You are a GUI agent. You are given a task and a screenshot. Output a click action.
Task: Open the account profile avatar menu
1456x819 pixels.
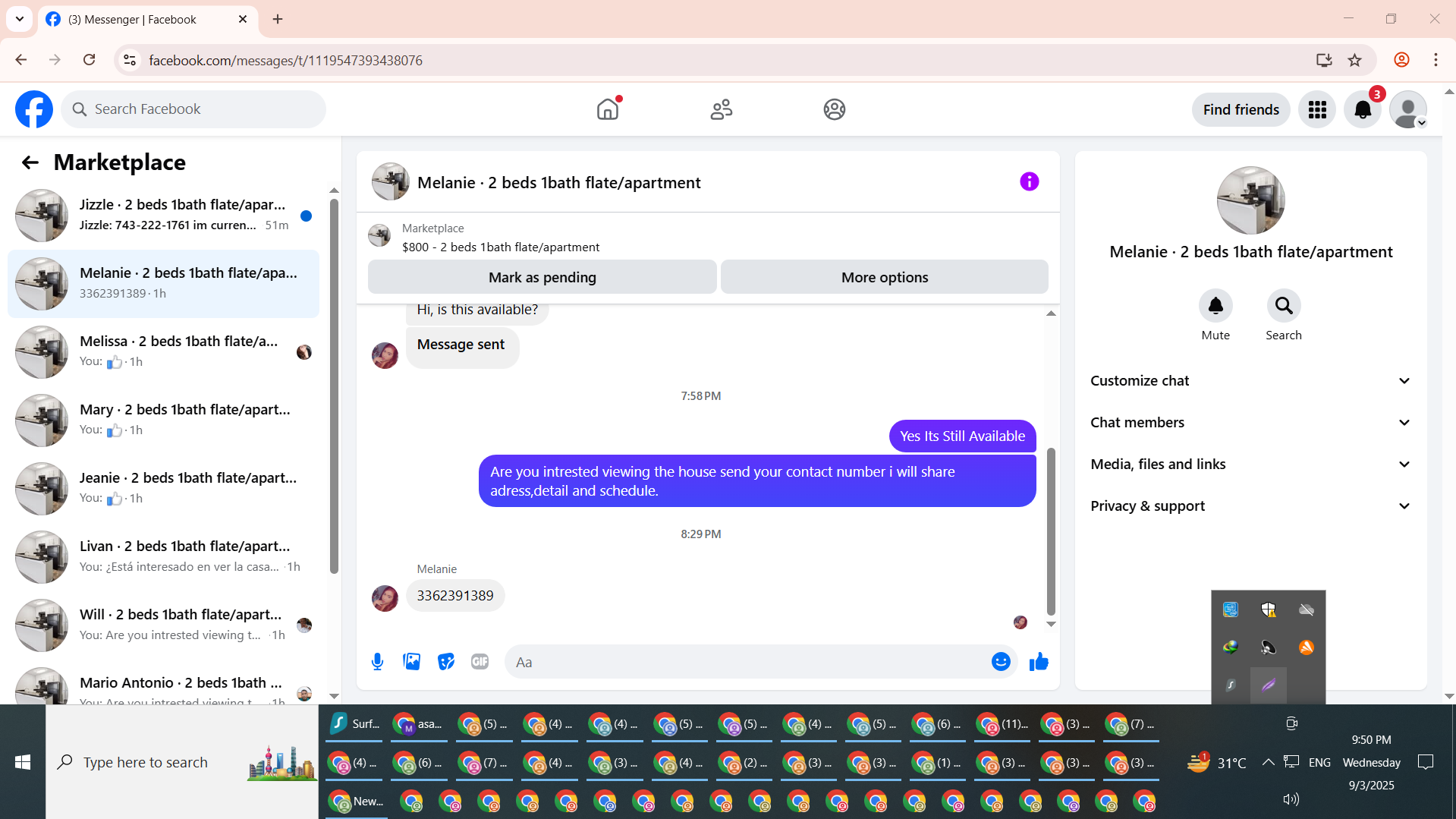(x=1408, y=109)
